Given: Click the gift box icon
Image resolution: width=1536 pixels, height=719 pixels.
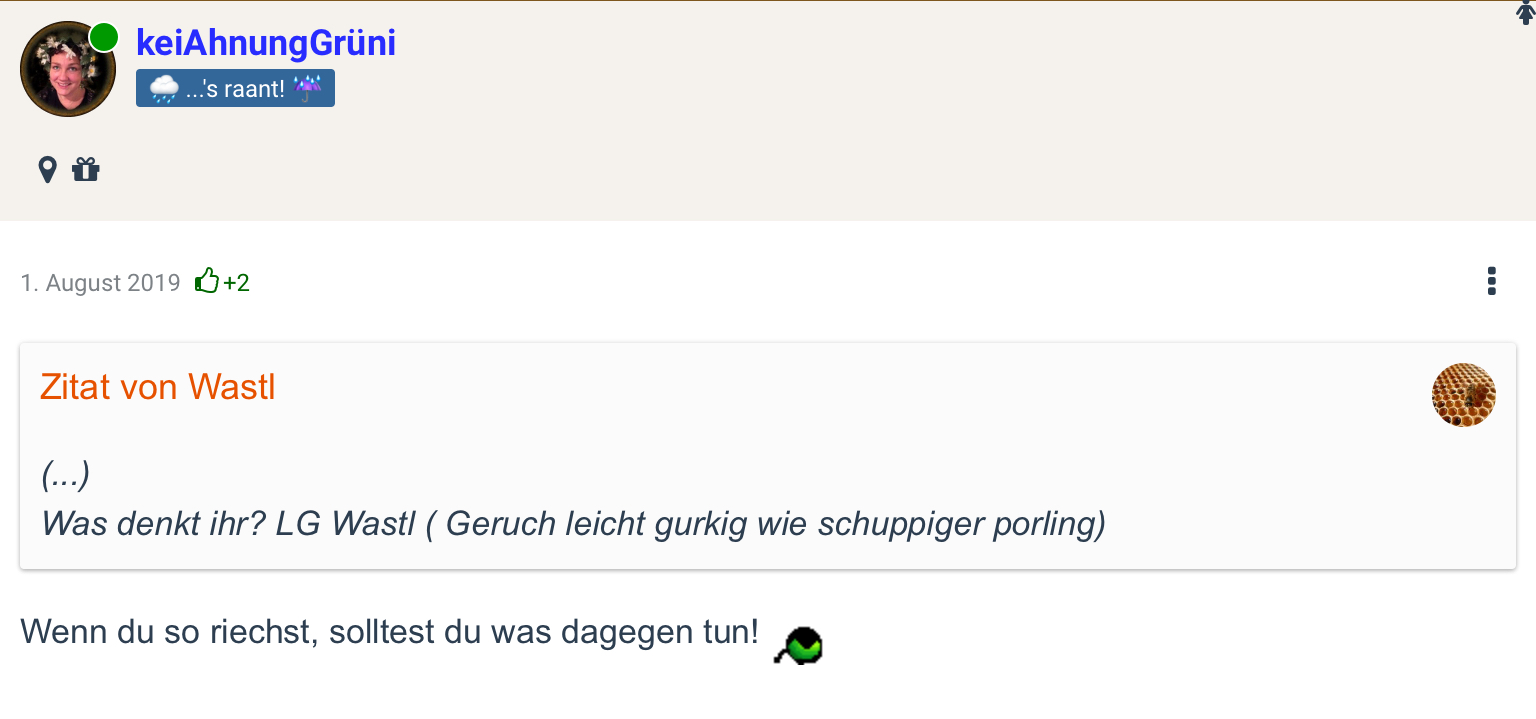Looking at the screenshot, I should click(86, 170).
